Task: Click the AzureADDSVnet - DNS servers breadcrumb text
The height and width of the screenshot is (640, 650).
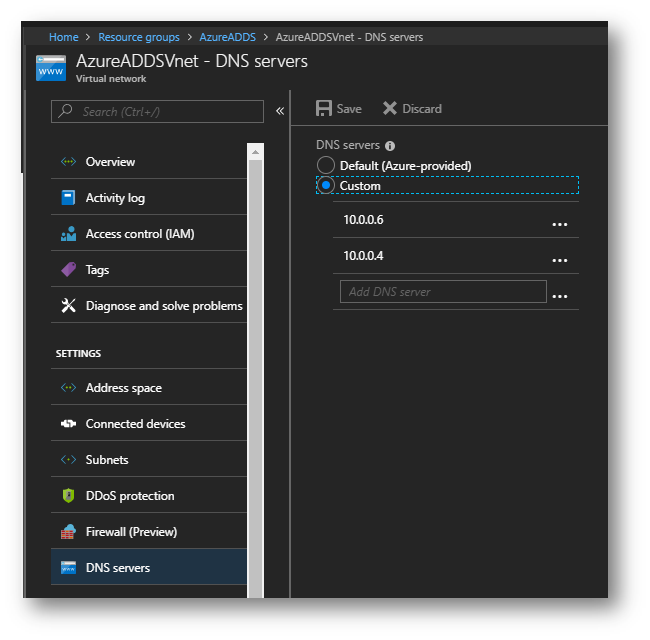Action: point(349,37)
